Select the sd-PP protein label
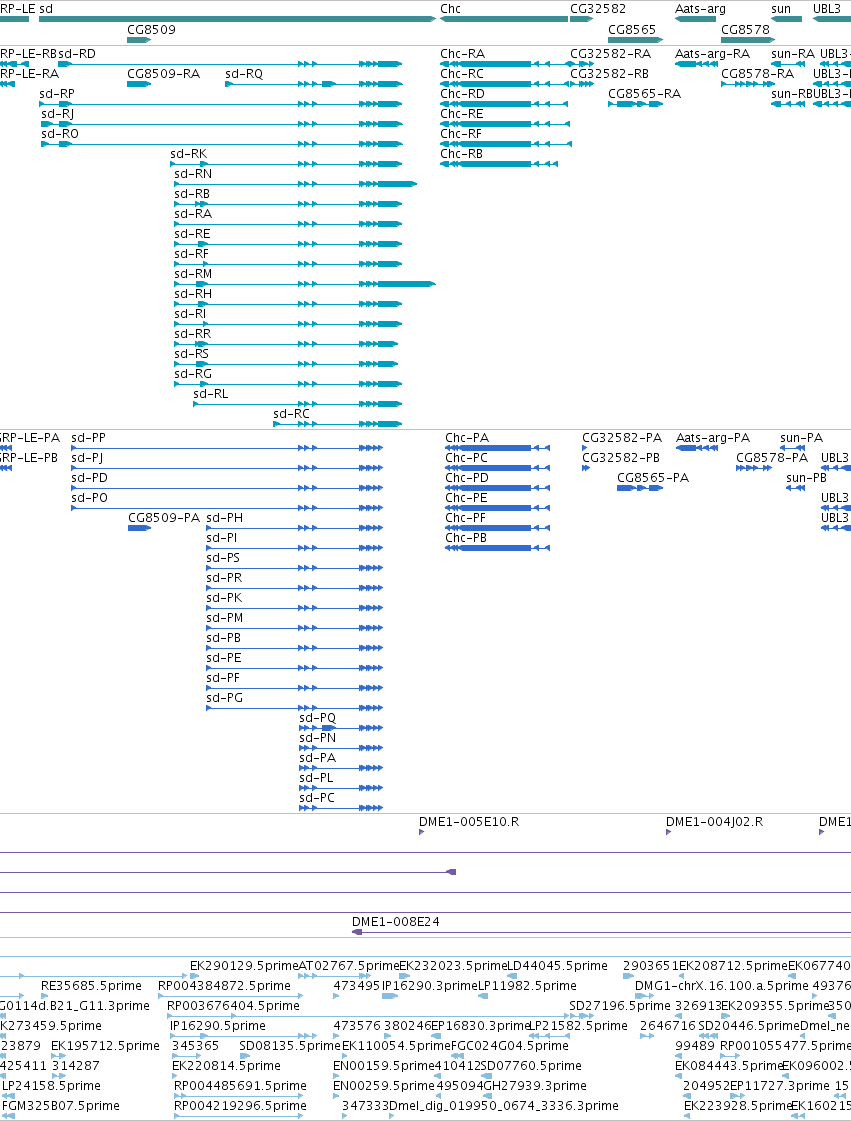The image size is (851, 1121). pos(89,438)
